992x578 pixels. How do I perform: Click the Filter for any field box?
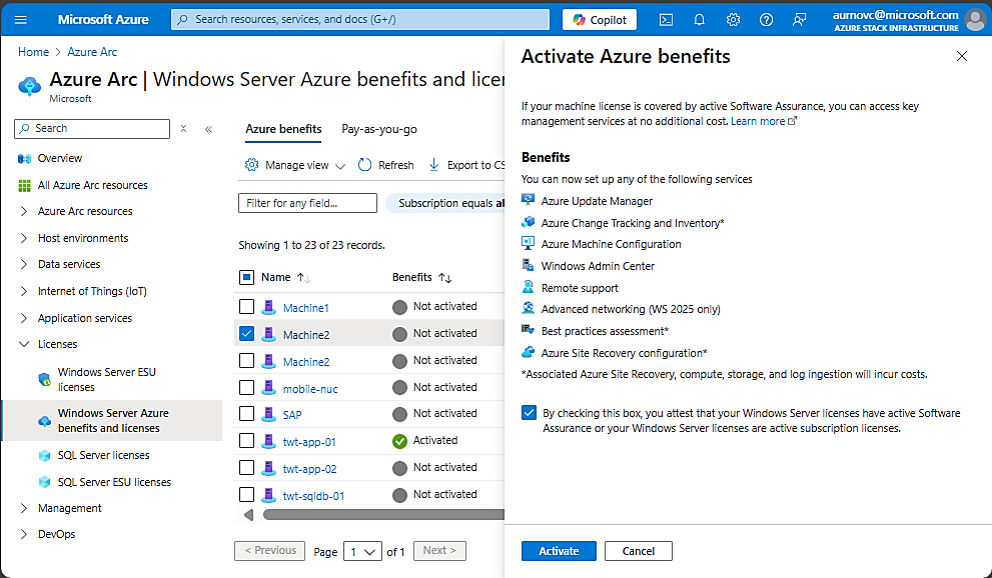pos(307,203)
